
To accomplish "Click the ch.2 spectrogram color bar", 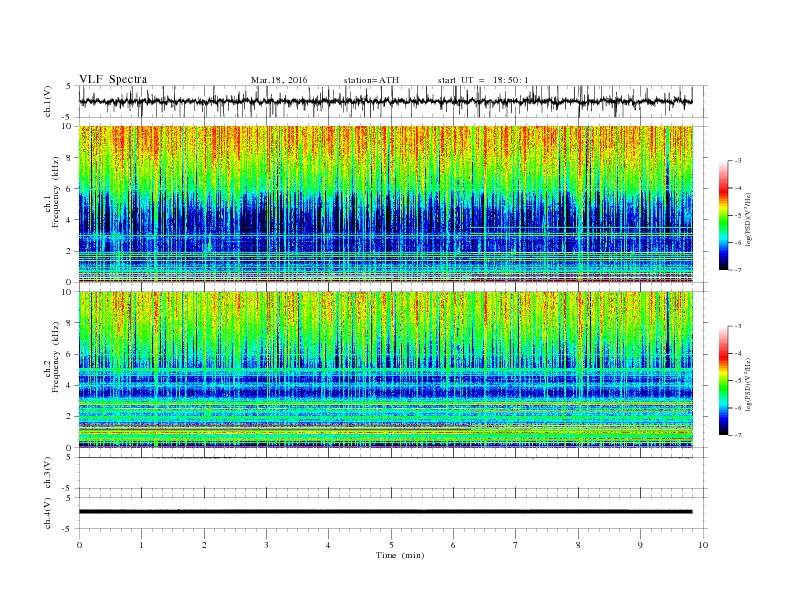I will pos(723,380).
